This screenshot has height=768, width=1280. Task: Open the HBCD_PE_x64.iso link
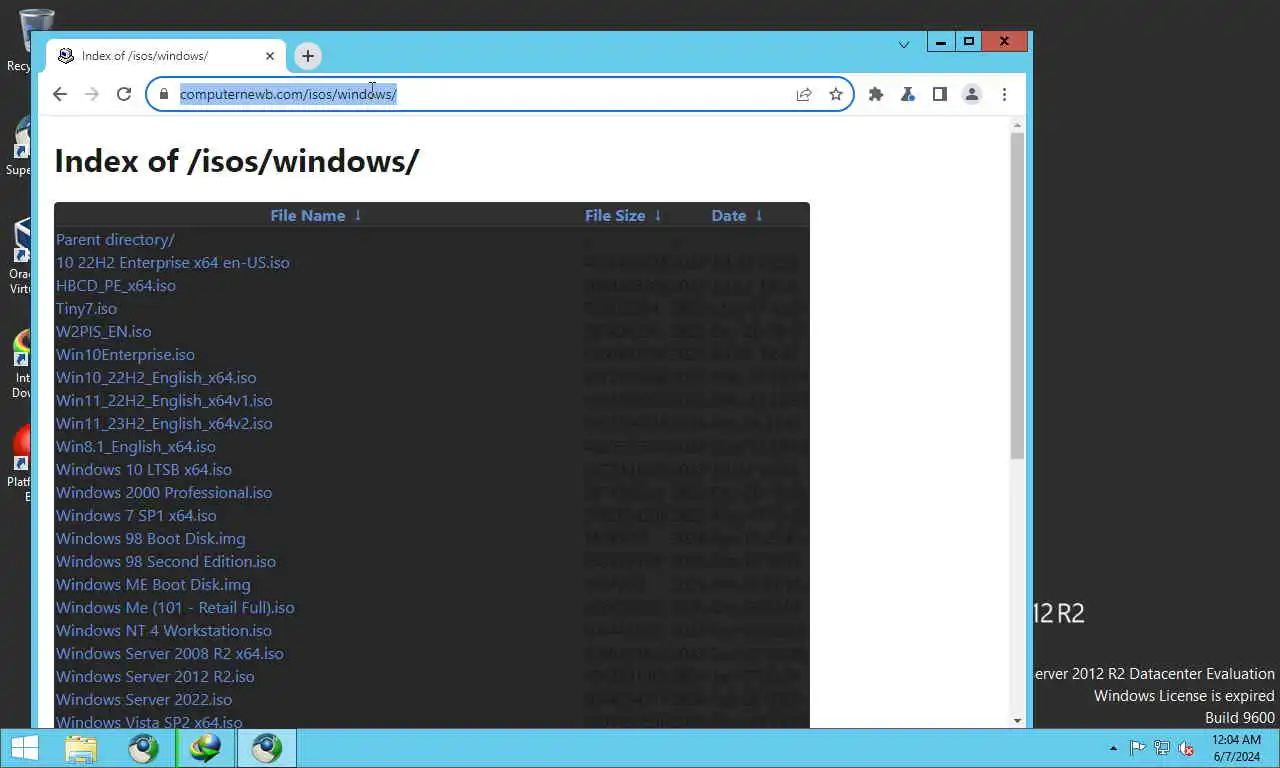[x=116, y=286]
